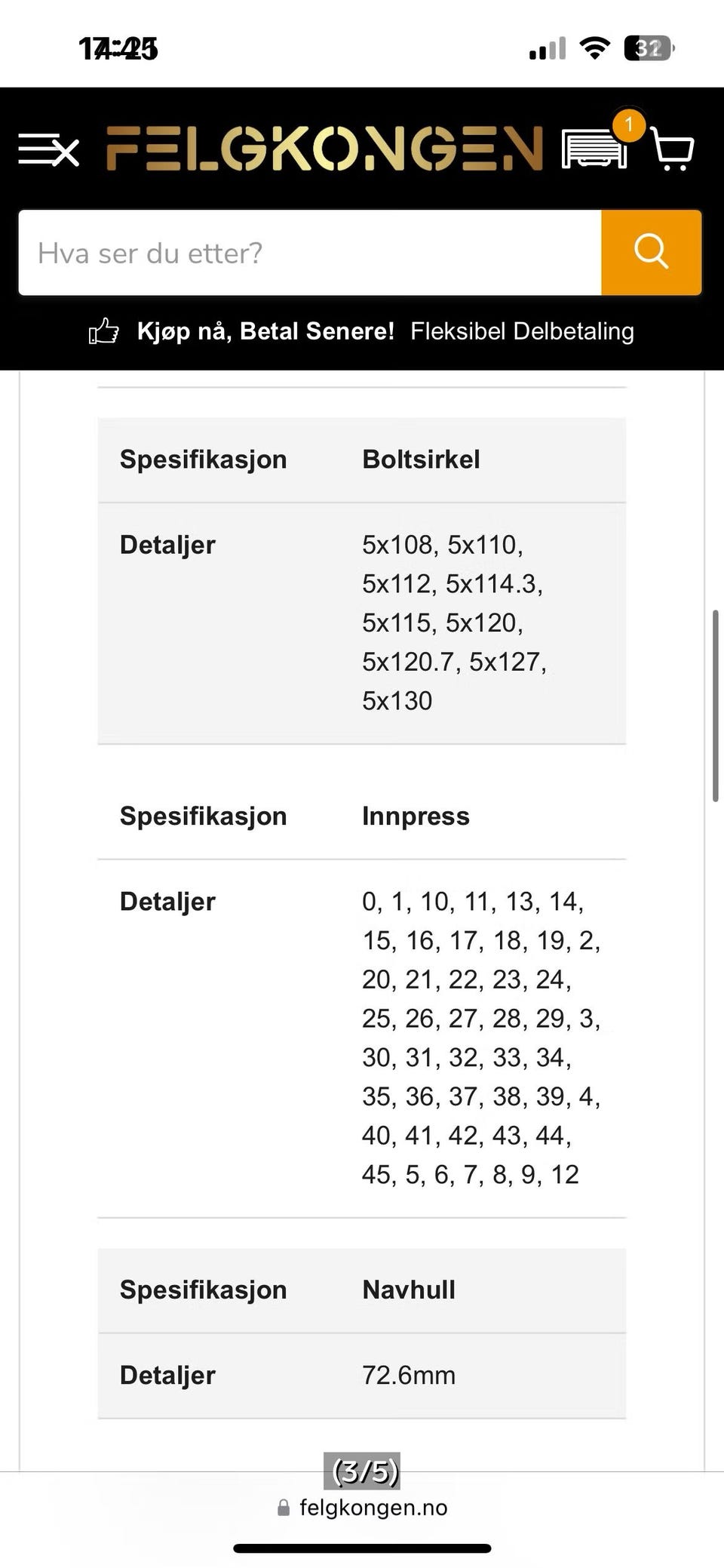
Task: Click the Felgkongen logo
Action: [x=324, y=148]
